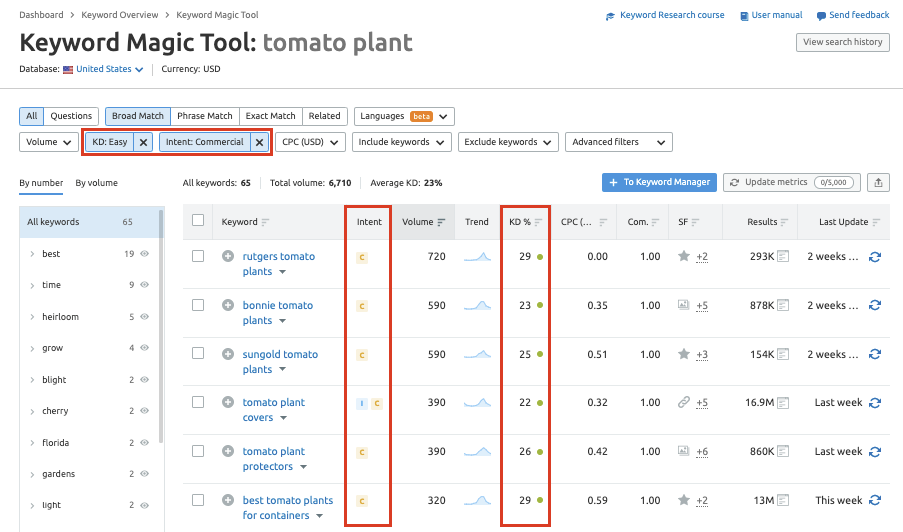Expand the grow keyword group

32,348
